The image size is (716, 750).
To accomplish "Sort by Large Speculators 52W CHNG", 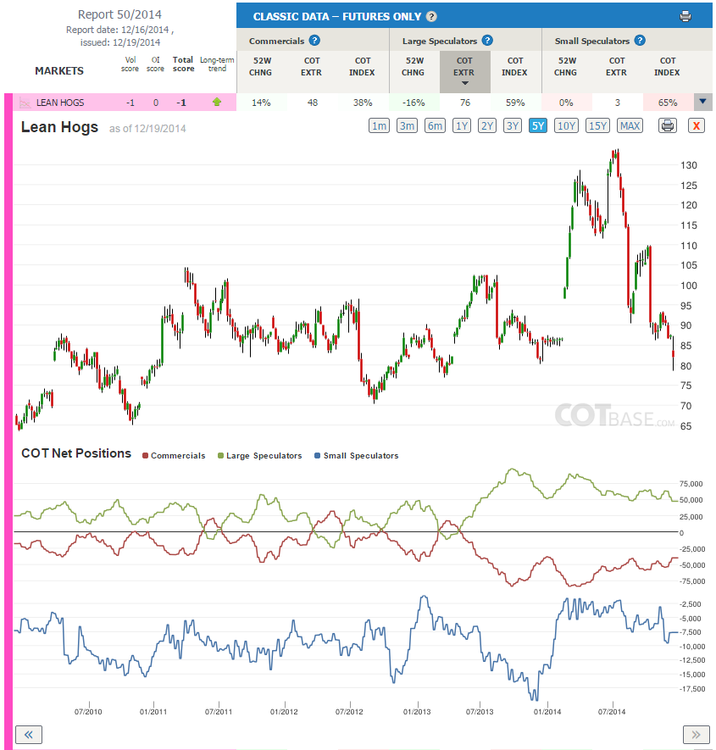I will click(x=414, y=66).
